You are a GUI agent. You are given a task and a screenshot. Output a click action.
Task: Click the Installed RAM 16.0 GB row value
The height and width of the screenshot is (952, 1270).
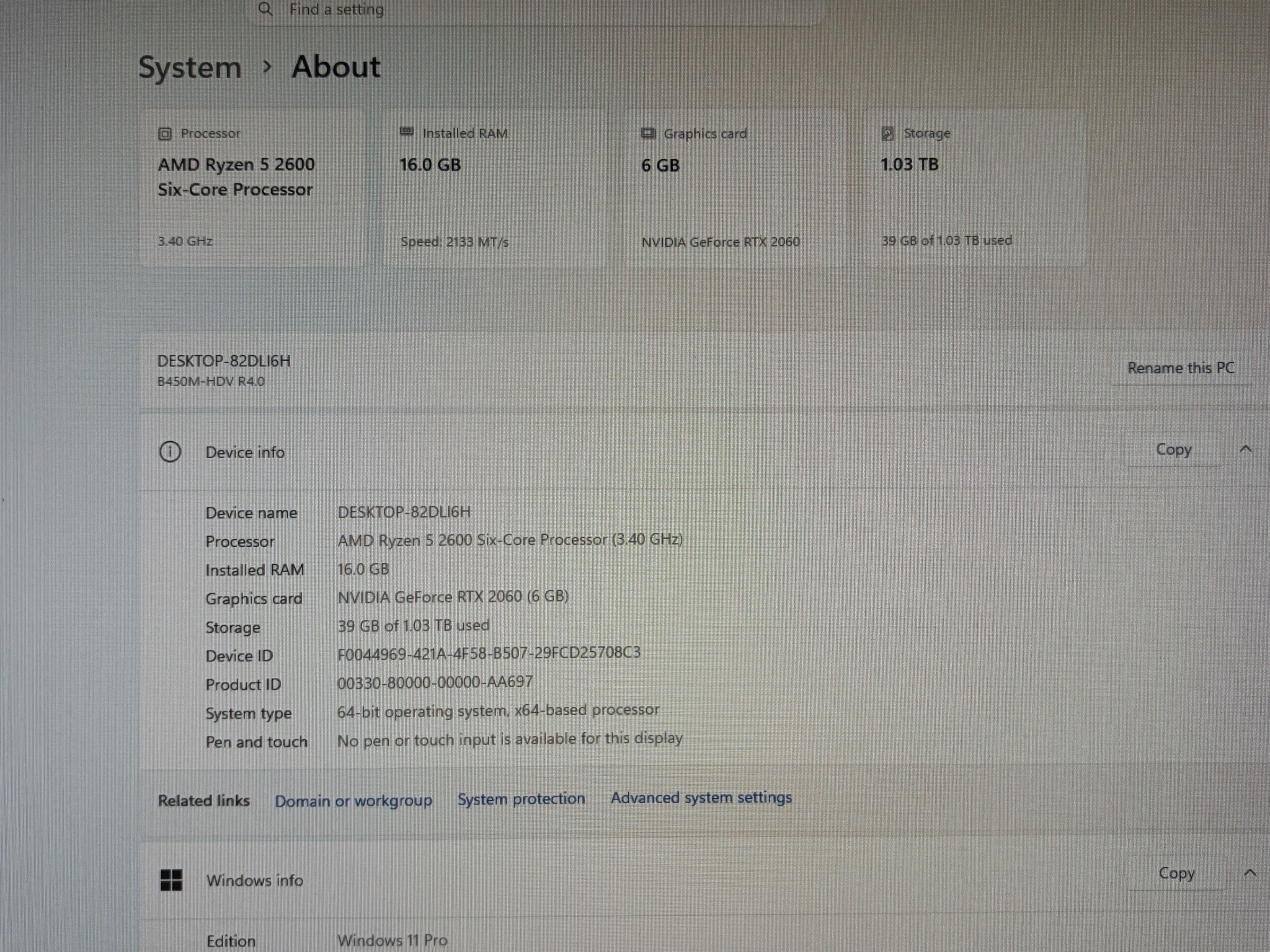coord(363,569)
